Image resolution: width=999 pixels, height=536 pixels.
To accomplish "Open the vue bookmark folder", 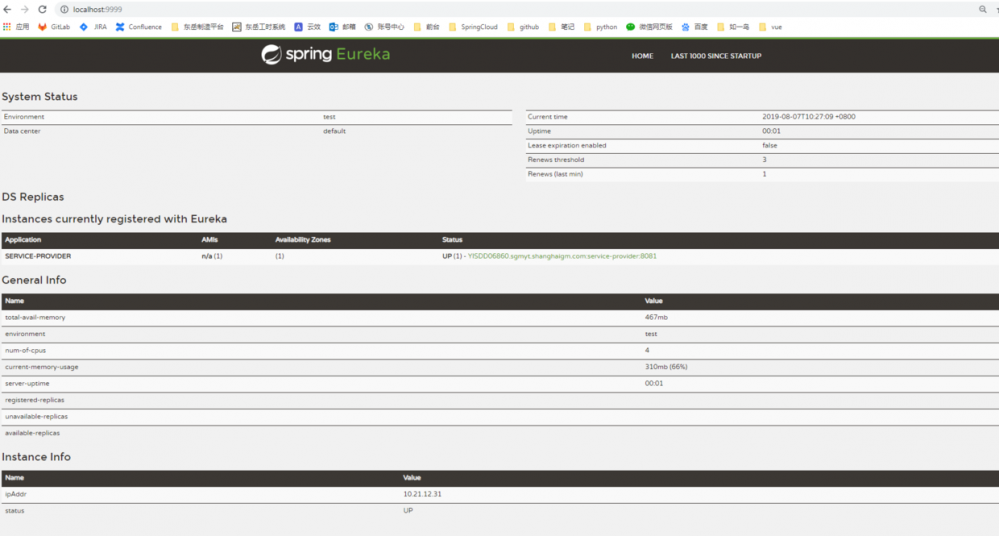I will [770, 27].
